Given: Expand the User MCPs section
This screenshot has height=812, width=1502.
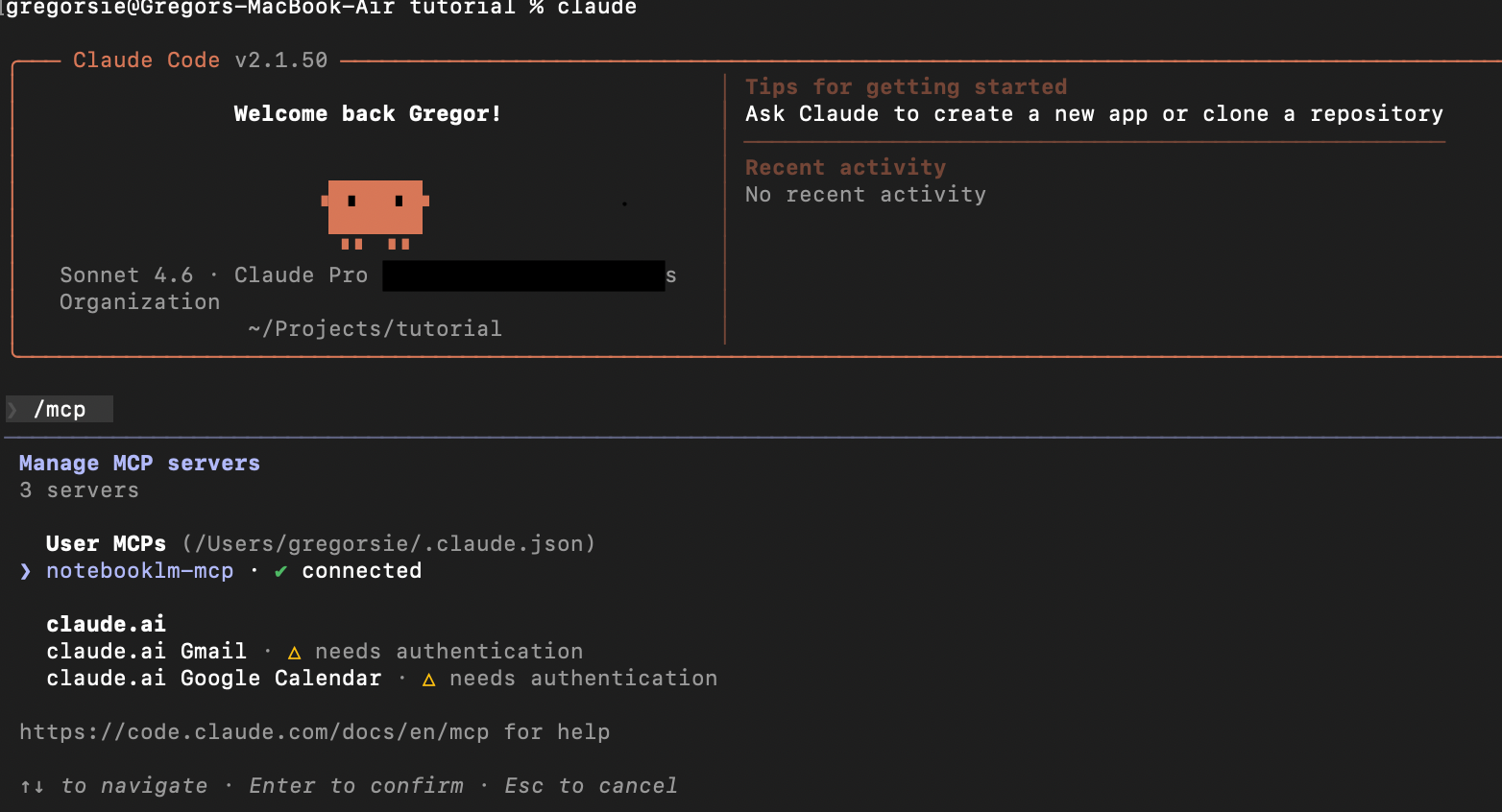Looking at the screenshot, I should 106,543.
